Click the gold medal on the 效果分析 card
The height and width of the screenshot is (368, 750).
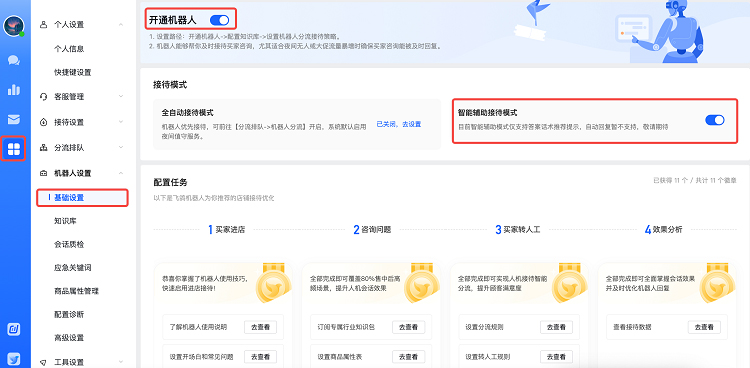point(717,283)
